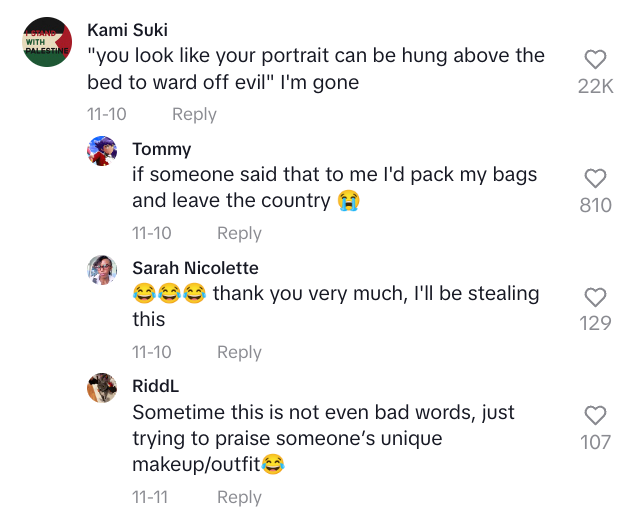Click the Tommy username
Image resolution: width=635 pixels, height=514 pixels.
(x=161, y=149)
